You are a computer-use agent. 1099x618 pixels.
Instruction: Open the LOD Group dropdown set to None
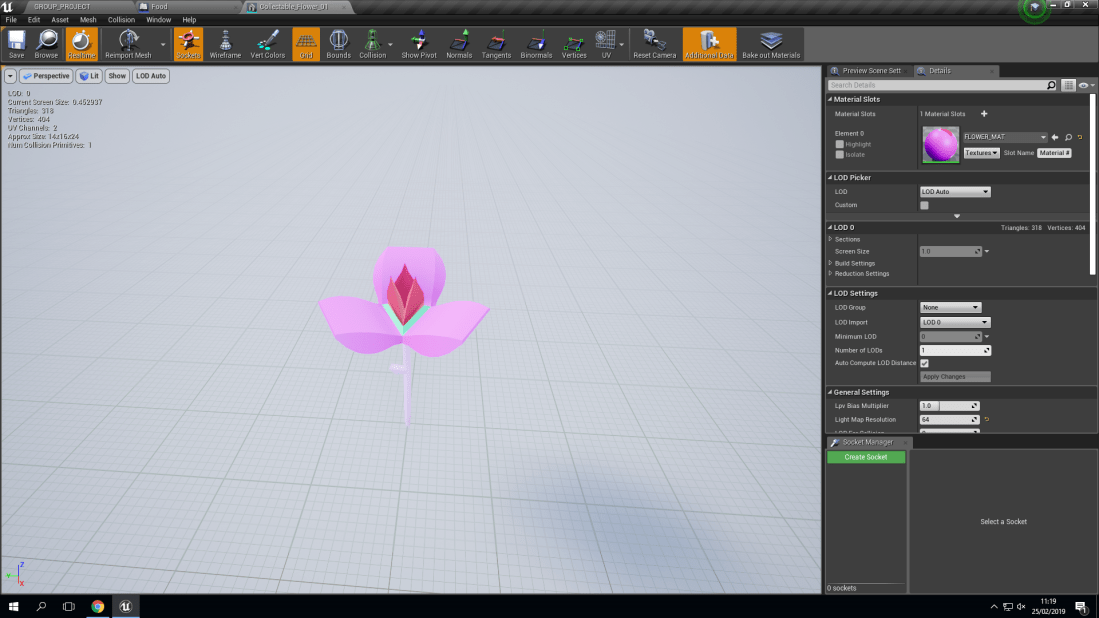950,307
